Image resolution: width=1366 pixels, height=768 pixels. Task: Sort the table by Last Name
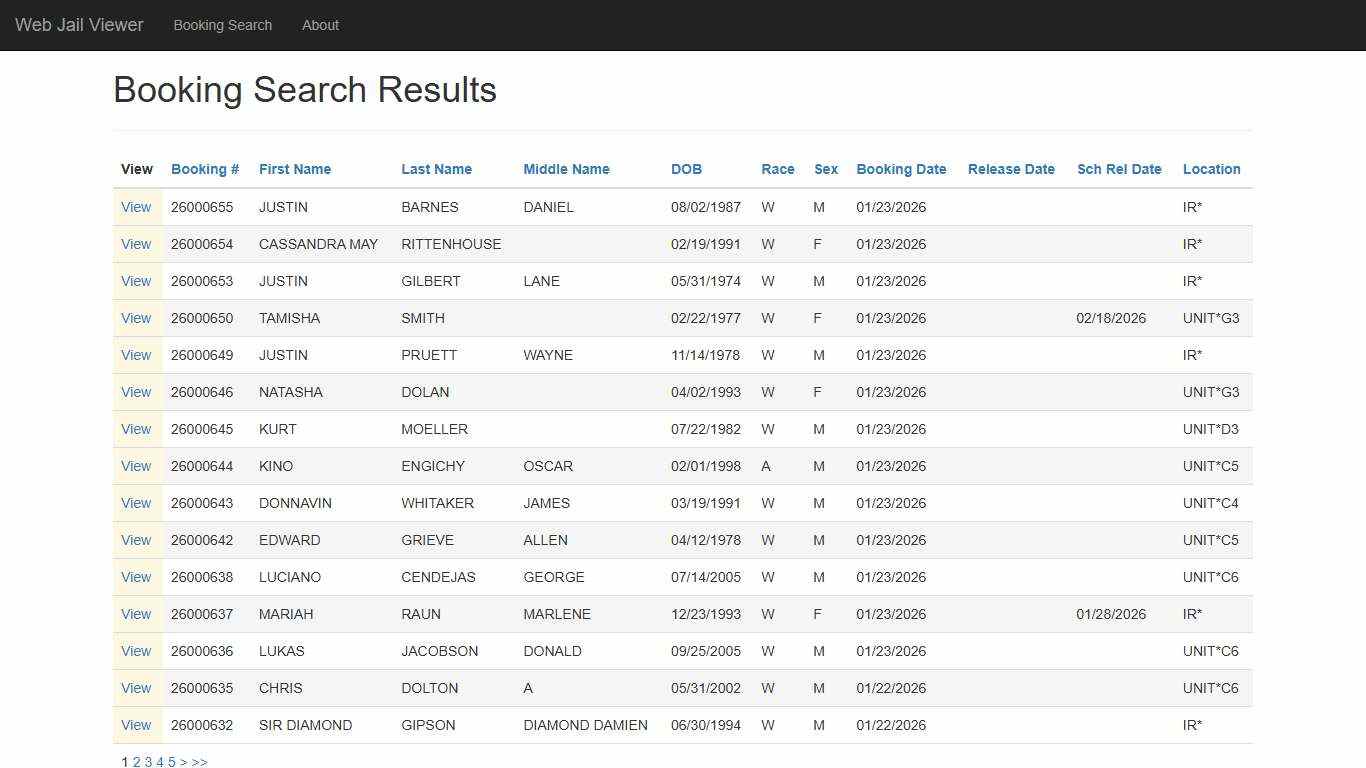tap(436, 169)
